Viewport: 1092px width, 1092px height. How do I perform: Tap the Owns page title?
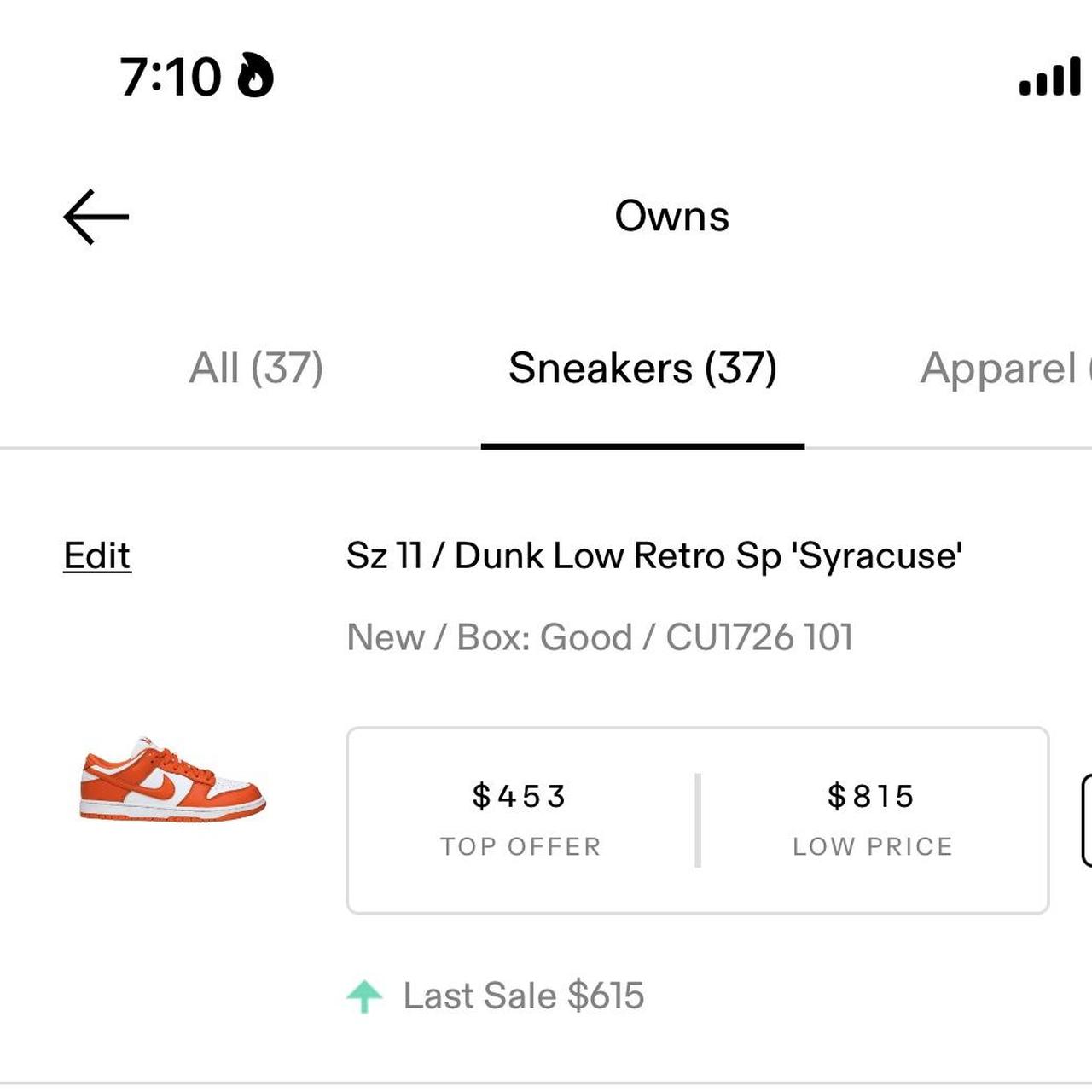[671, 216]
